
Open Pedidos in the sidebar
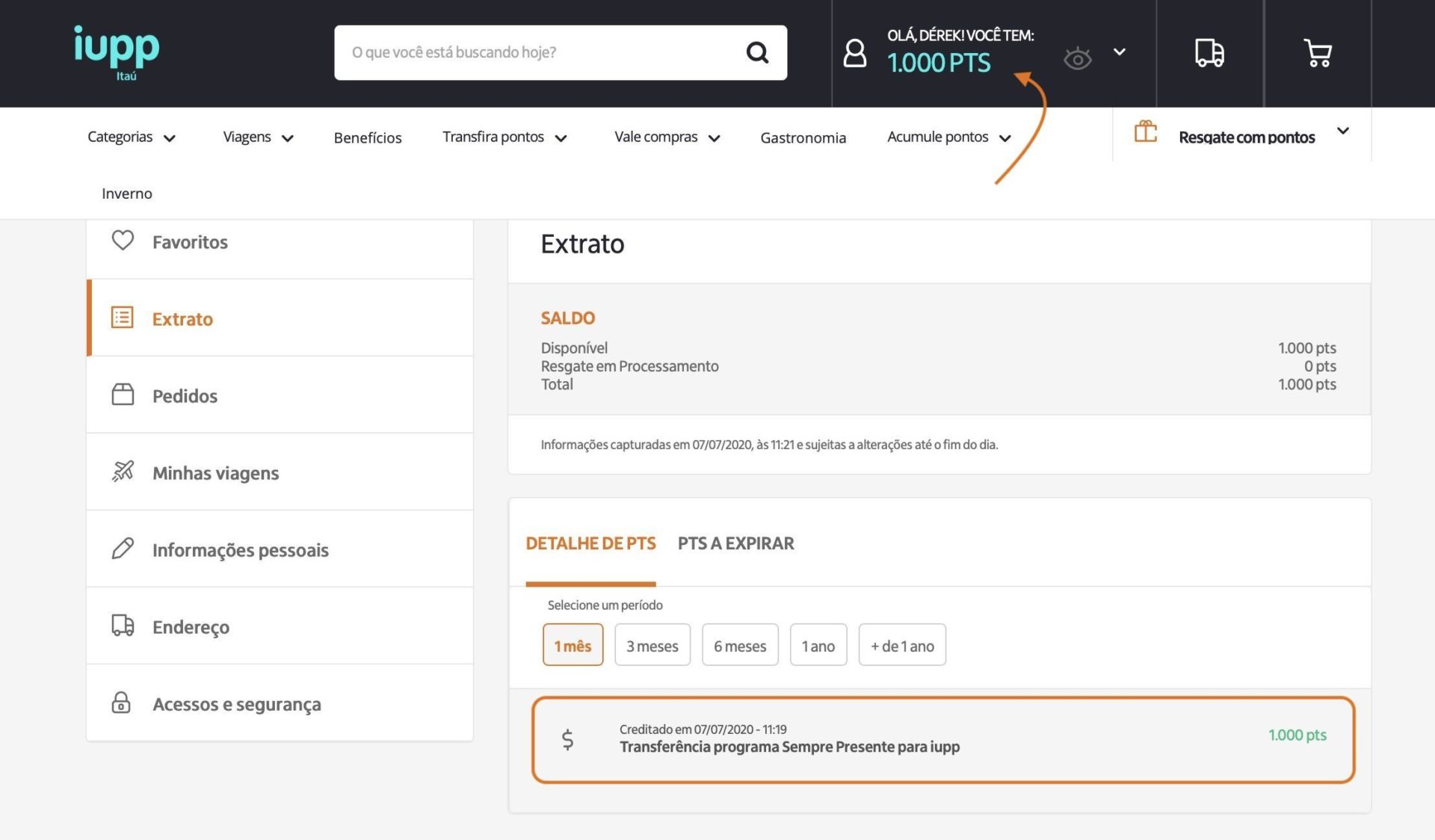tap(280, 395)
